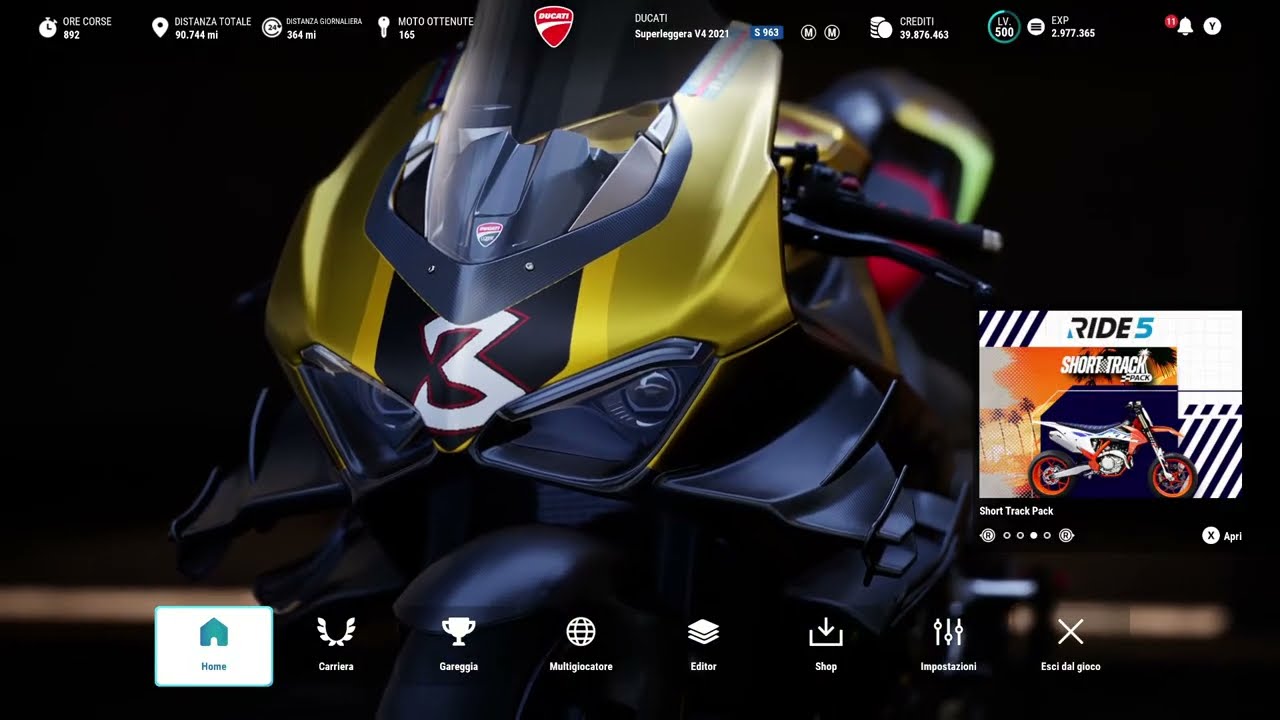Select the second news carousel dot
1280x720 pixels.
(1020, 536)
